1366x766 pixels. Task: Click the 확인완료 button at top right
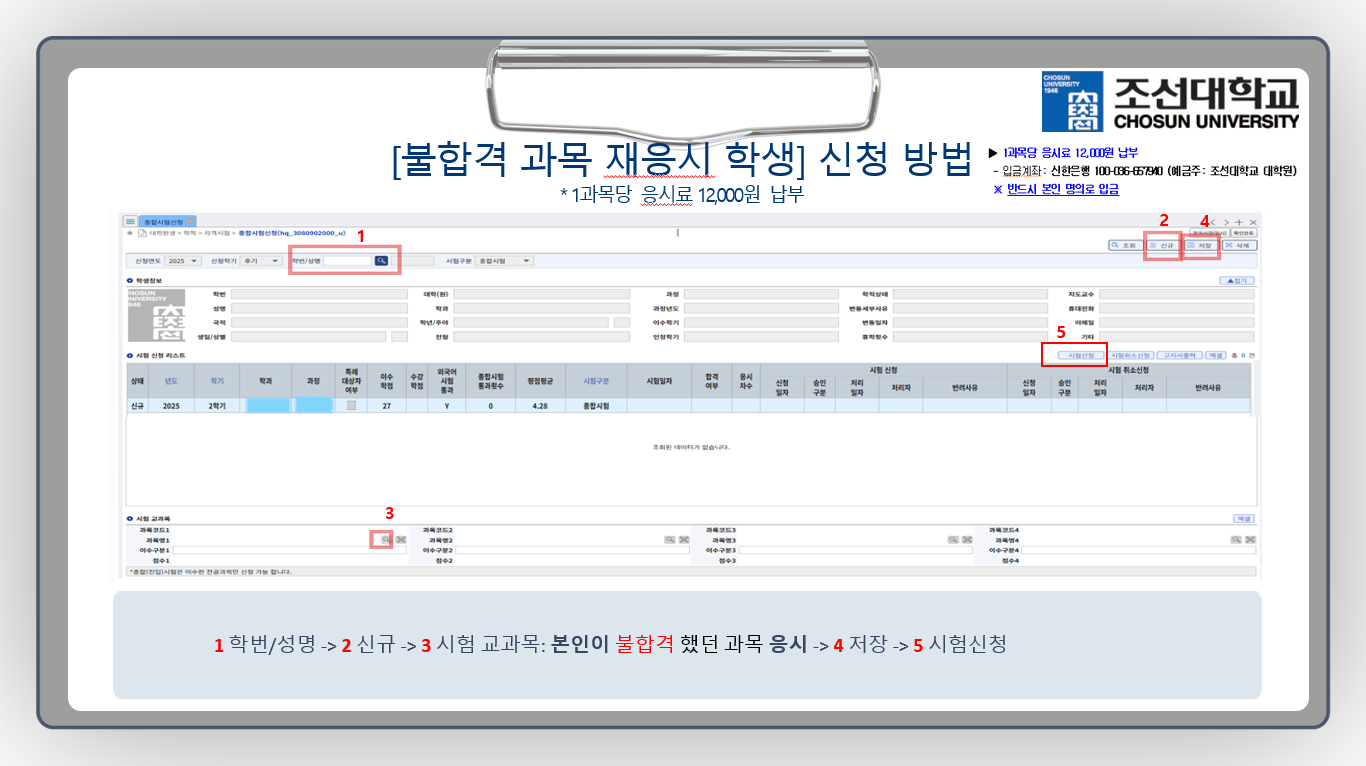click(1244, 233)
